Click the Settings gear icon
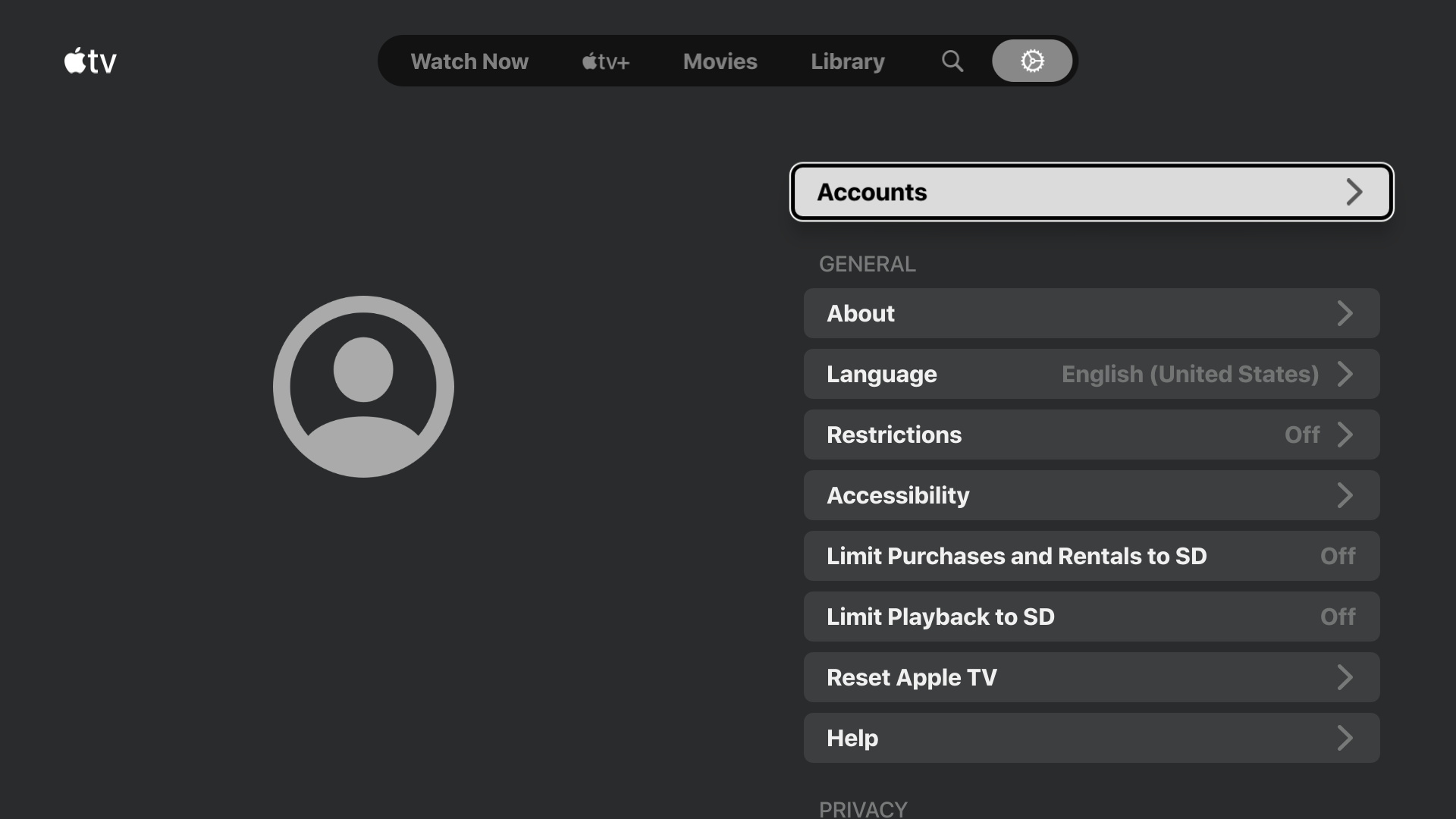Screen dimensions: 1456x819 click(1031, 61)
